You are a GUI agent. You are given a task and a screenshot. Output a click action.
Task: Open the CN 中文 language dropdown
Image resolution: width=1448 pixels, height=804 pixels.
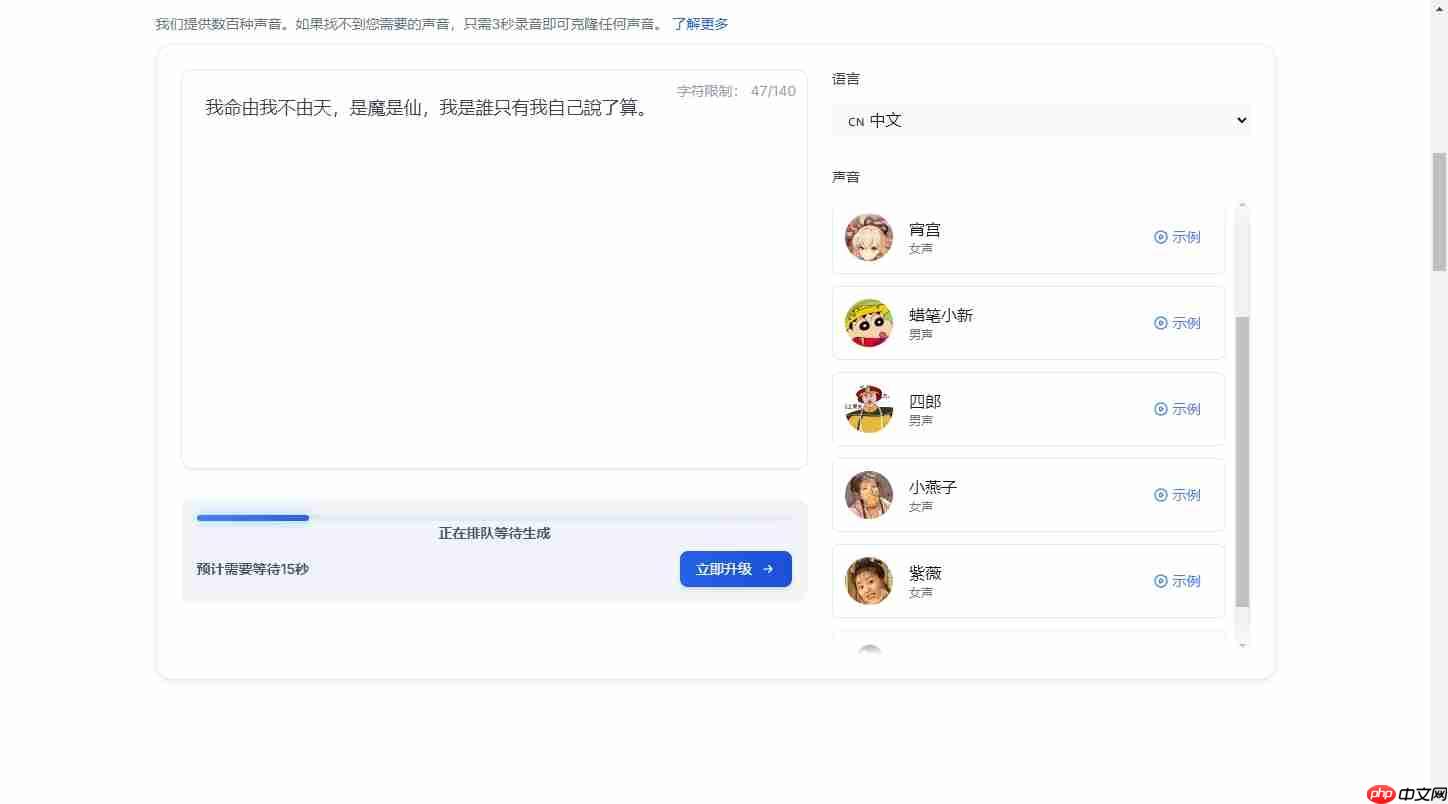coord(1041,120)
